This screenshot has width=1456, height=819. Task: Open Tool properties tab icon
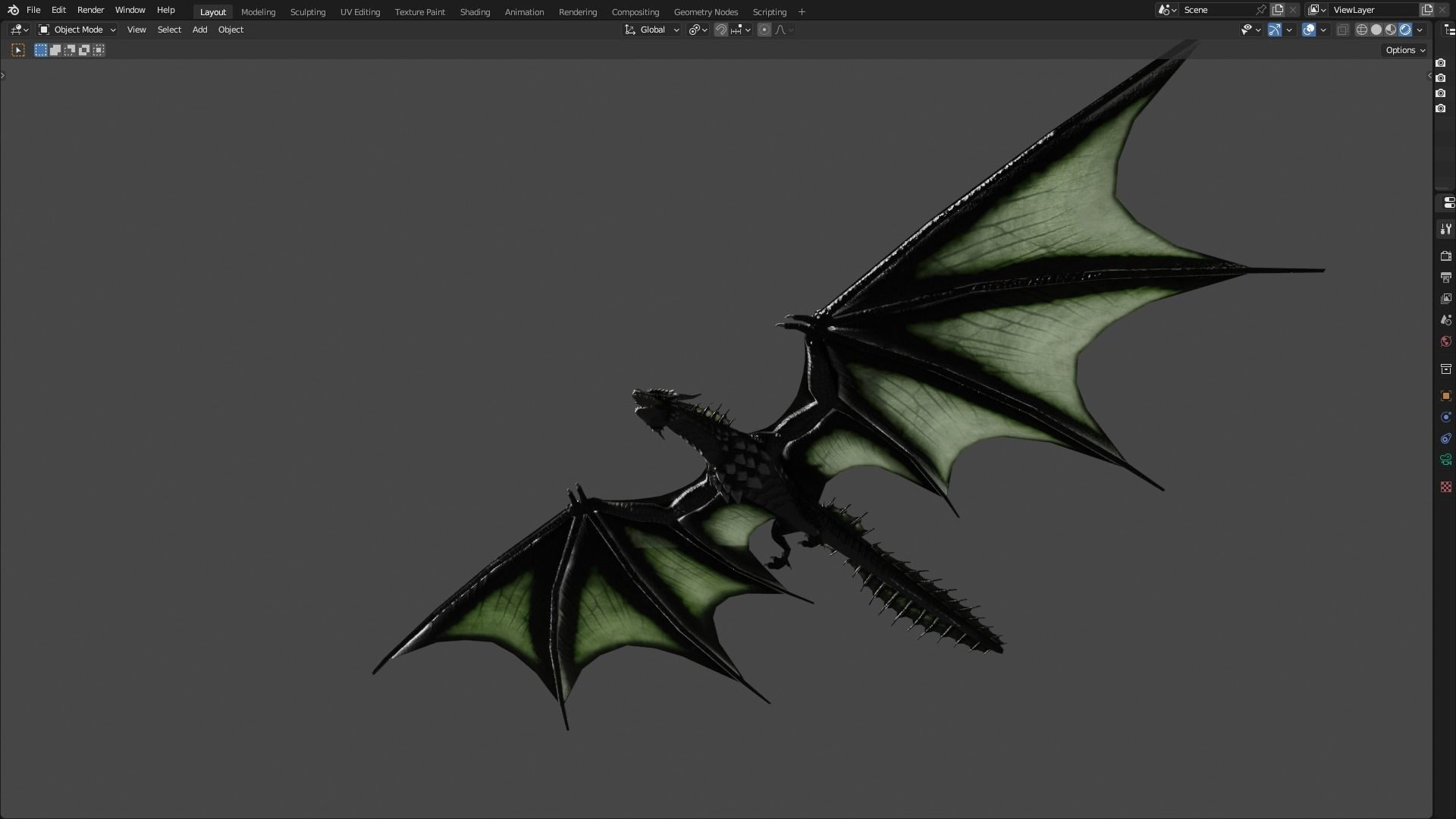1445,229
